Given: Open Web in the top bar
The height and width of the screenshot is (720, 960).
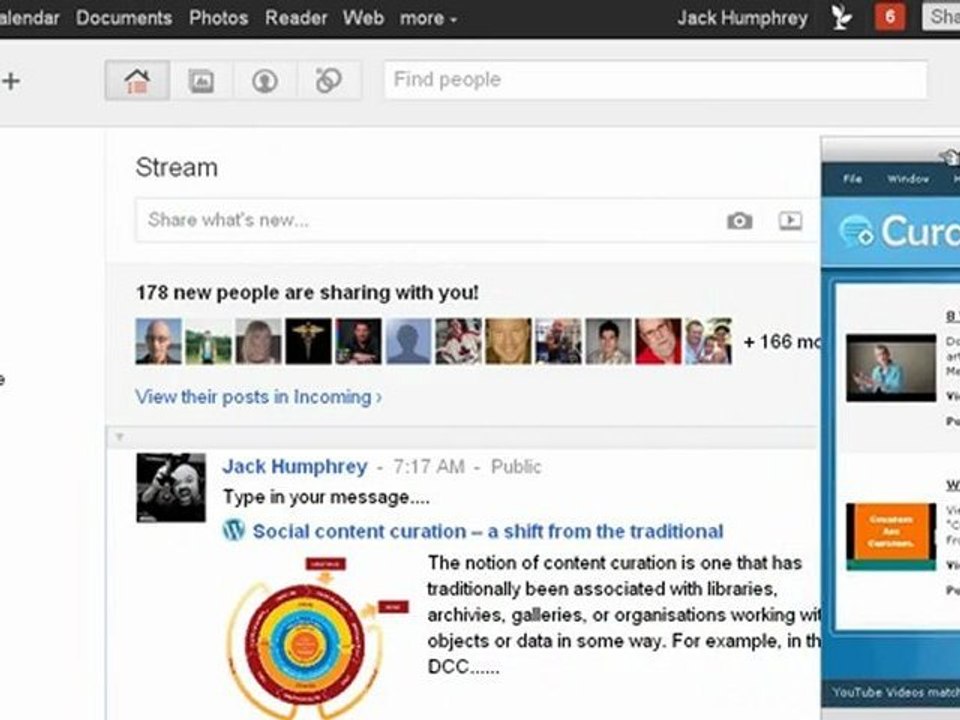Looking at the screenshot, I should point(363,18).
